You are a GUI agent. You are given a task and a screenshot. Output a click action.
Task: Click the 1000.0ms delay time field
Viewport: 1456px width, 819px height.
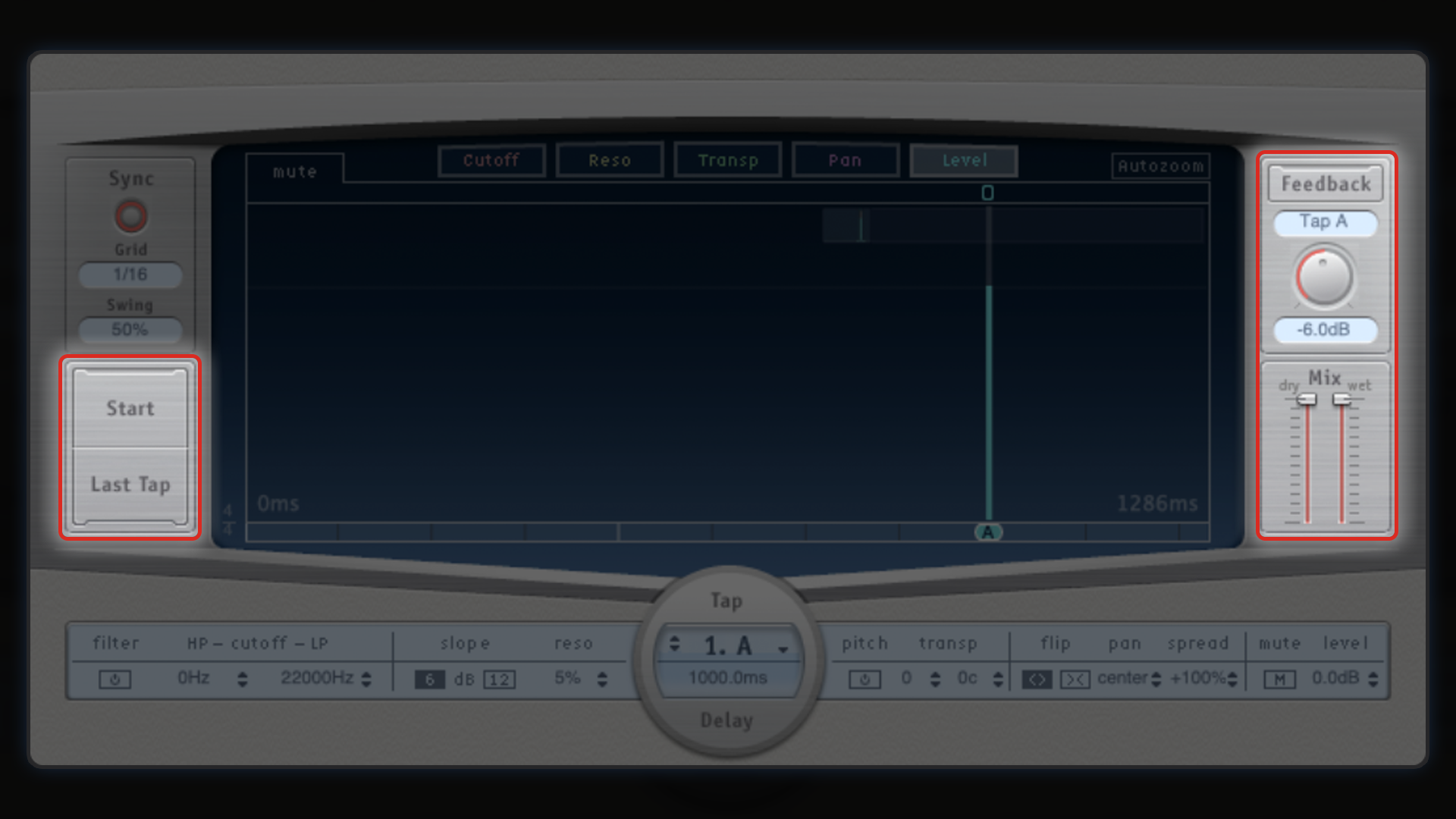point(727,678)
